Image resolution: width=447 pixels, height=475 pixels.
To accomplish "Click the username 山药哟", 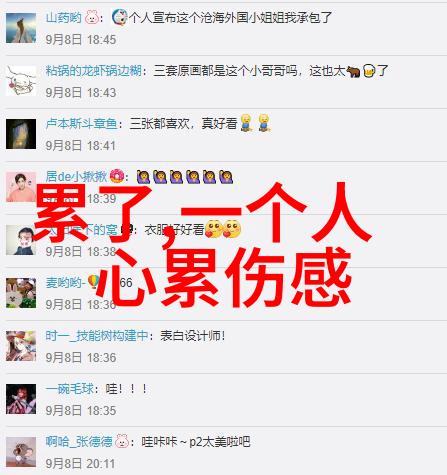I will click(x=63, y=17).
